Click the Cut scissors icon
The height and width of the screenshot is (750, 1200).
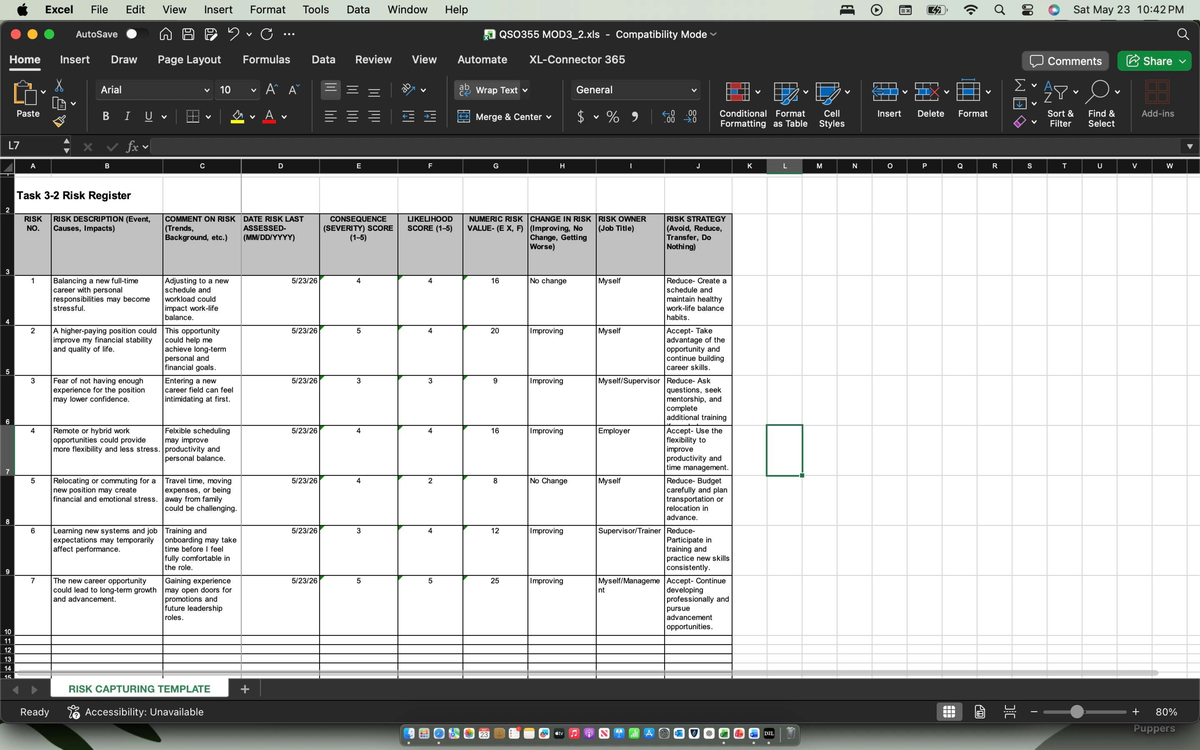point(60,86)
